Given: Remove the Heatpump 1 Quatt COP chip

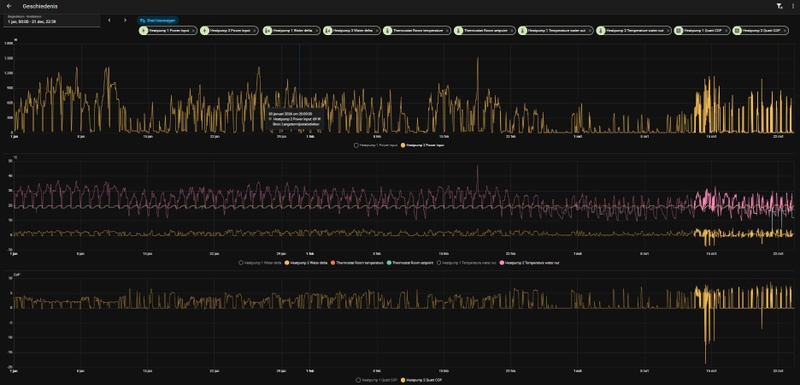Looking at the screenshot, I should [x=727, y=31].
